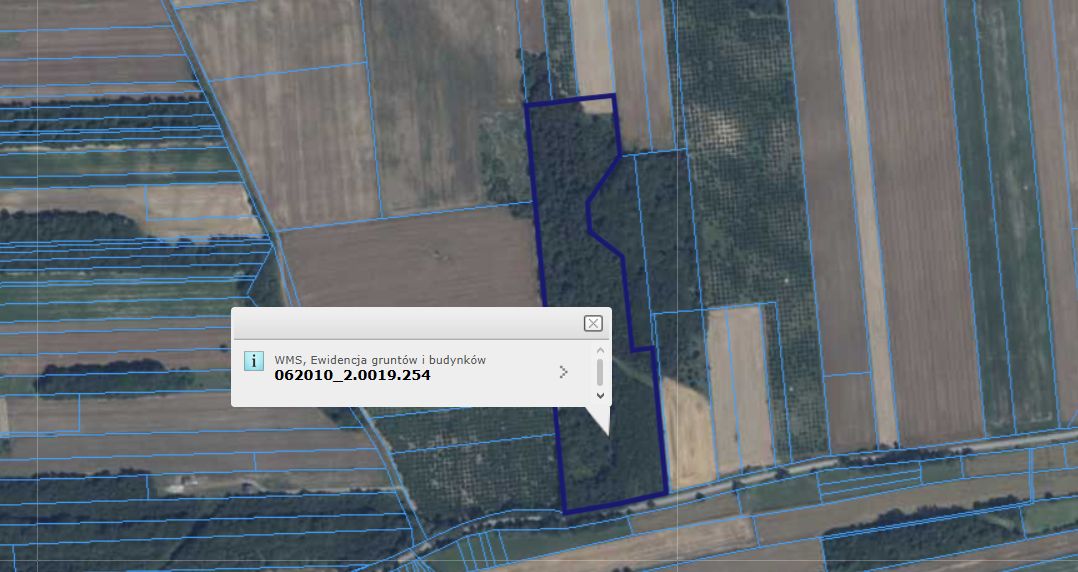
Task: Click the blue info icon in popup
Action: click(x=254, y=361)
